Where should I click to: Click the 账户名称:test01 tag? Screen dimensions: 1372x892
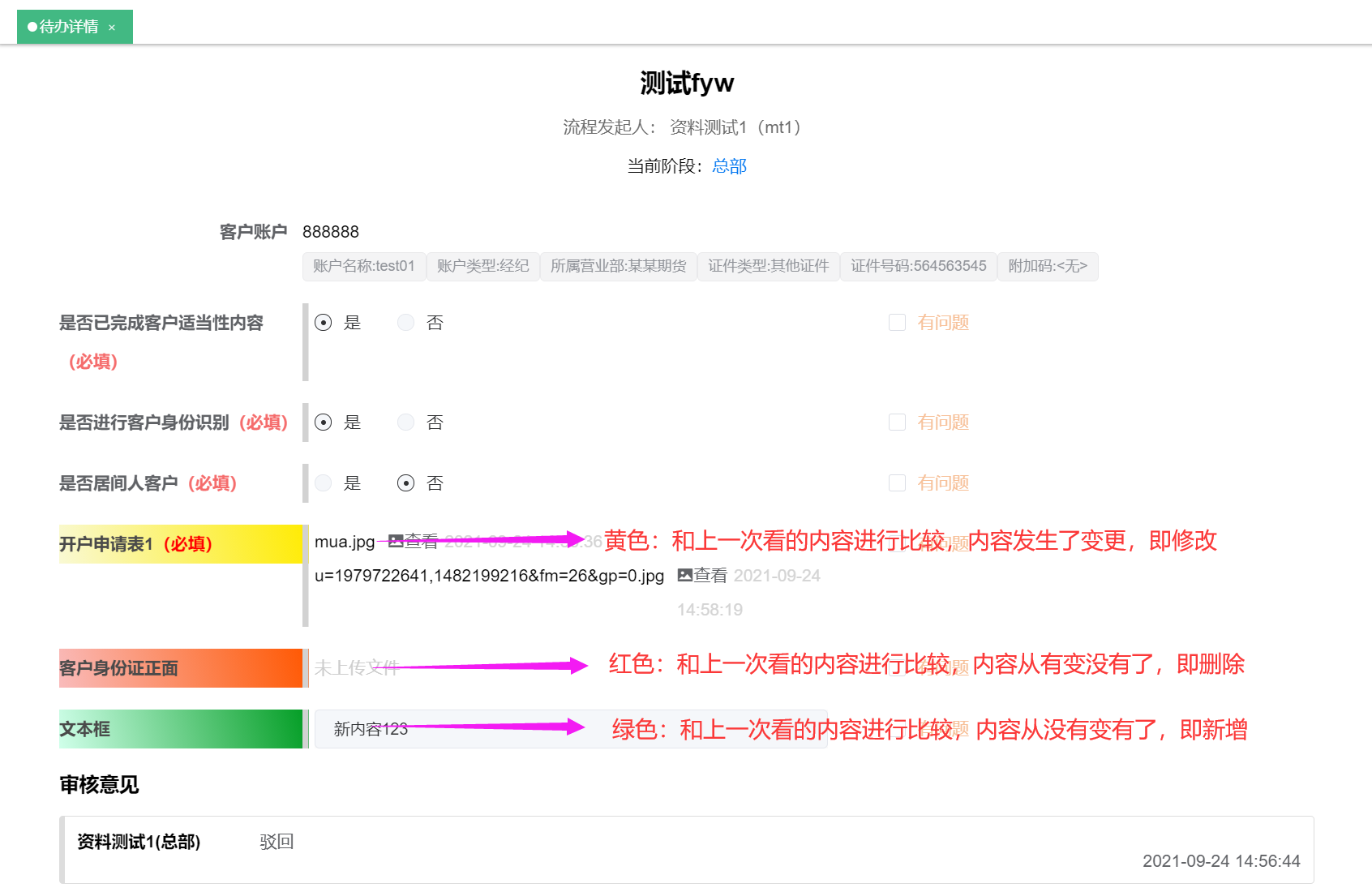pyautogui.click(x=364, y=266)
